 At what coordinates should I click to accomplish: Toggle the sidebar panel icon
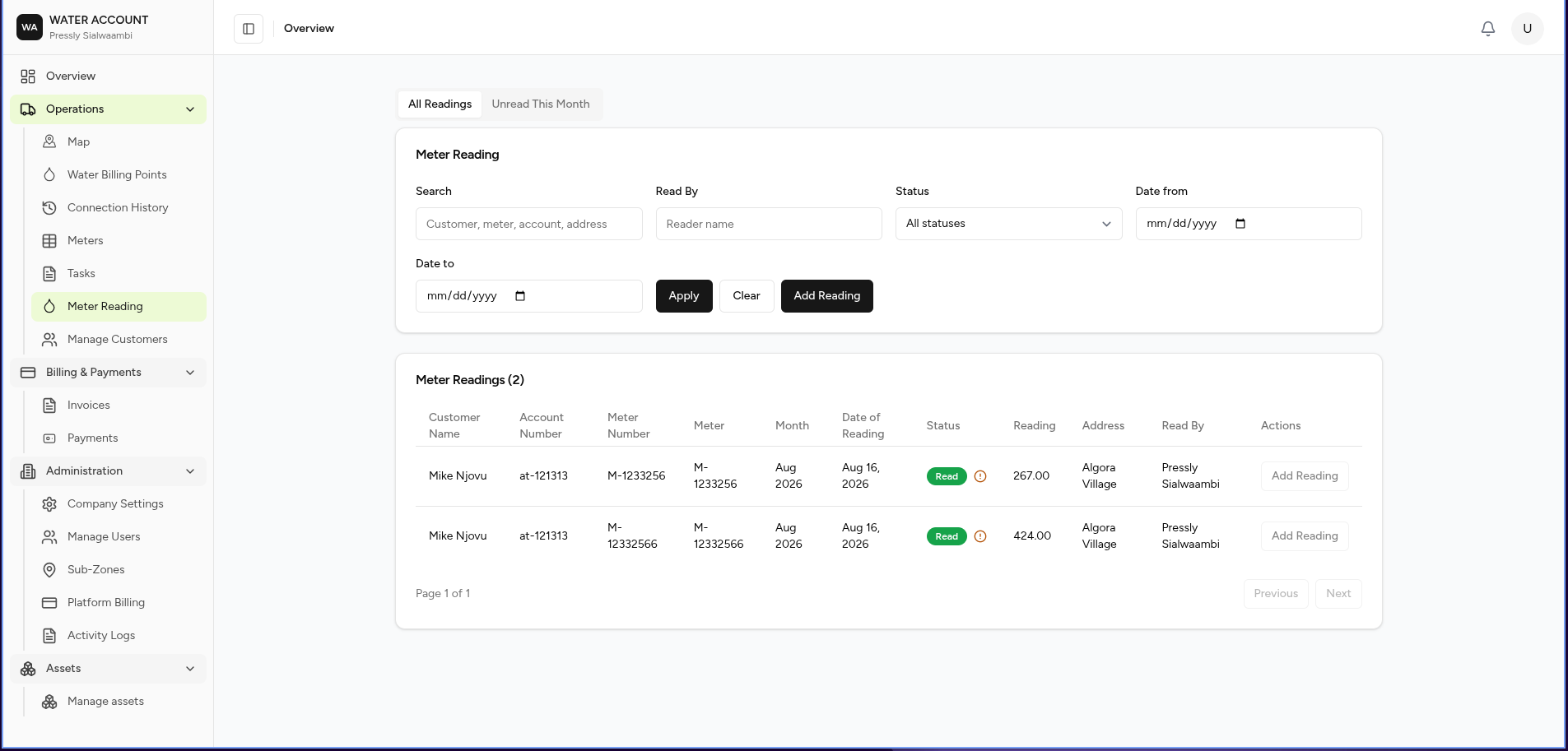249,29
